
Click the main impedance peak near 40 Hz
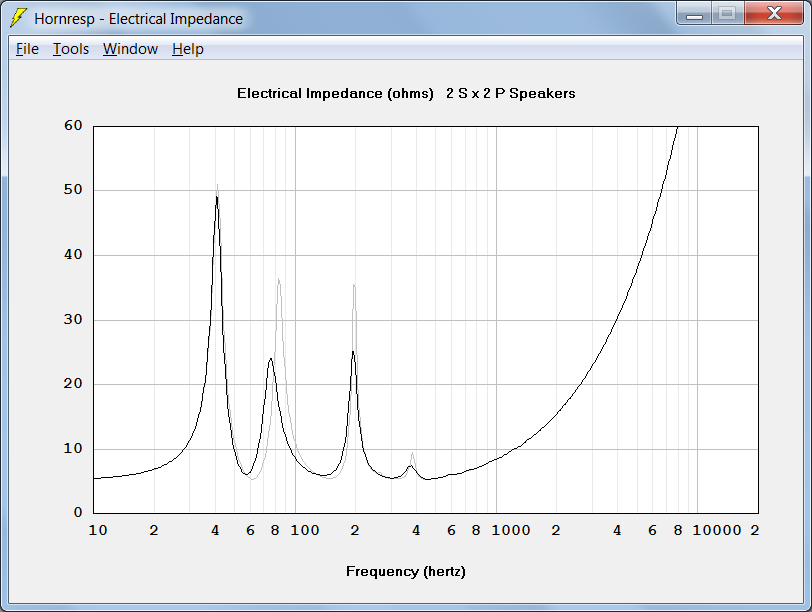point(217,198)
